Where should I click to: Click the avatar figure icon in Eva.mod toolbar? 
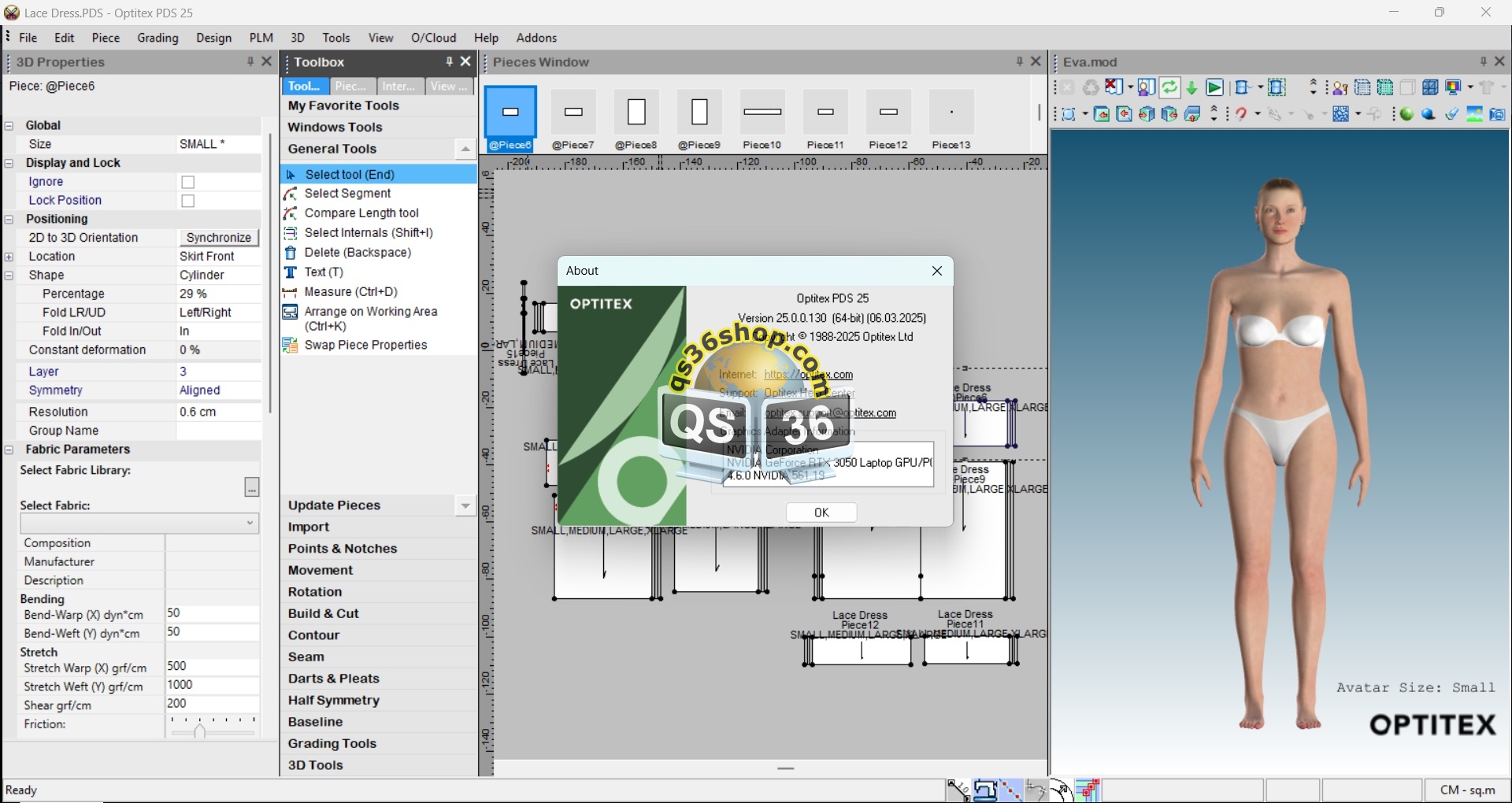tap(1147, 87)
